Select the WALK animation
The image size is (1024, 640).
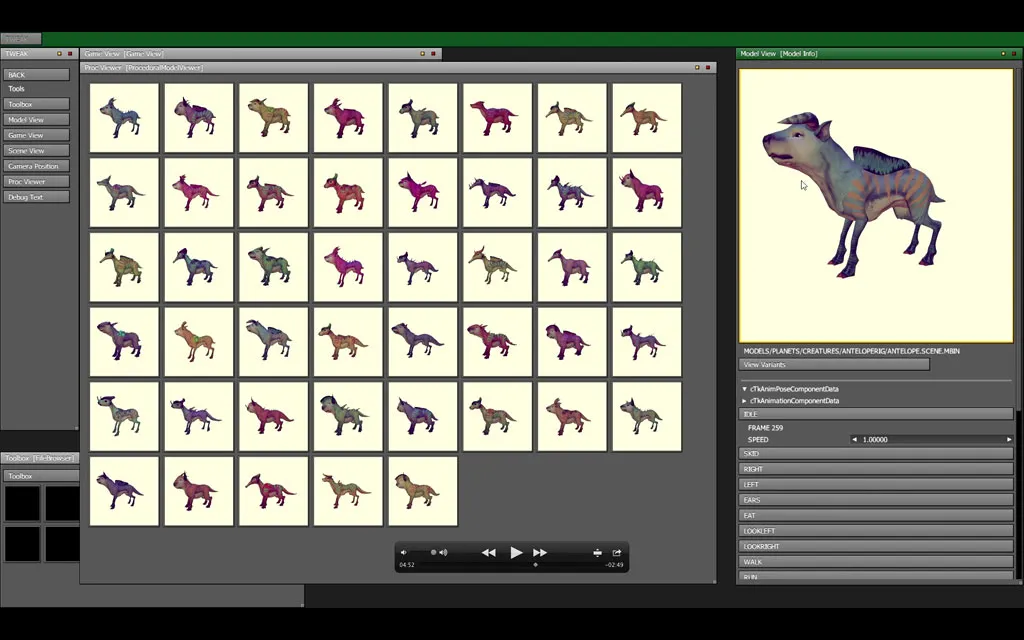876,562
